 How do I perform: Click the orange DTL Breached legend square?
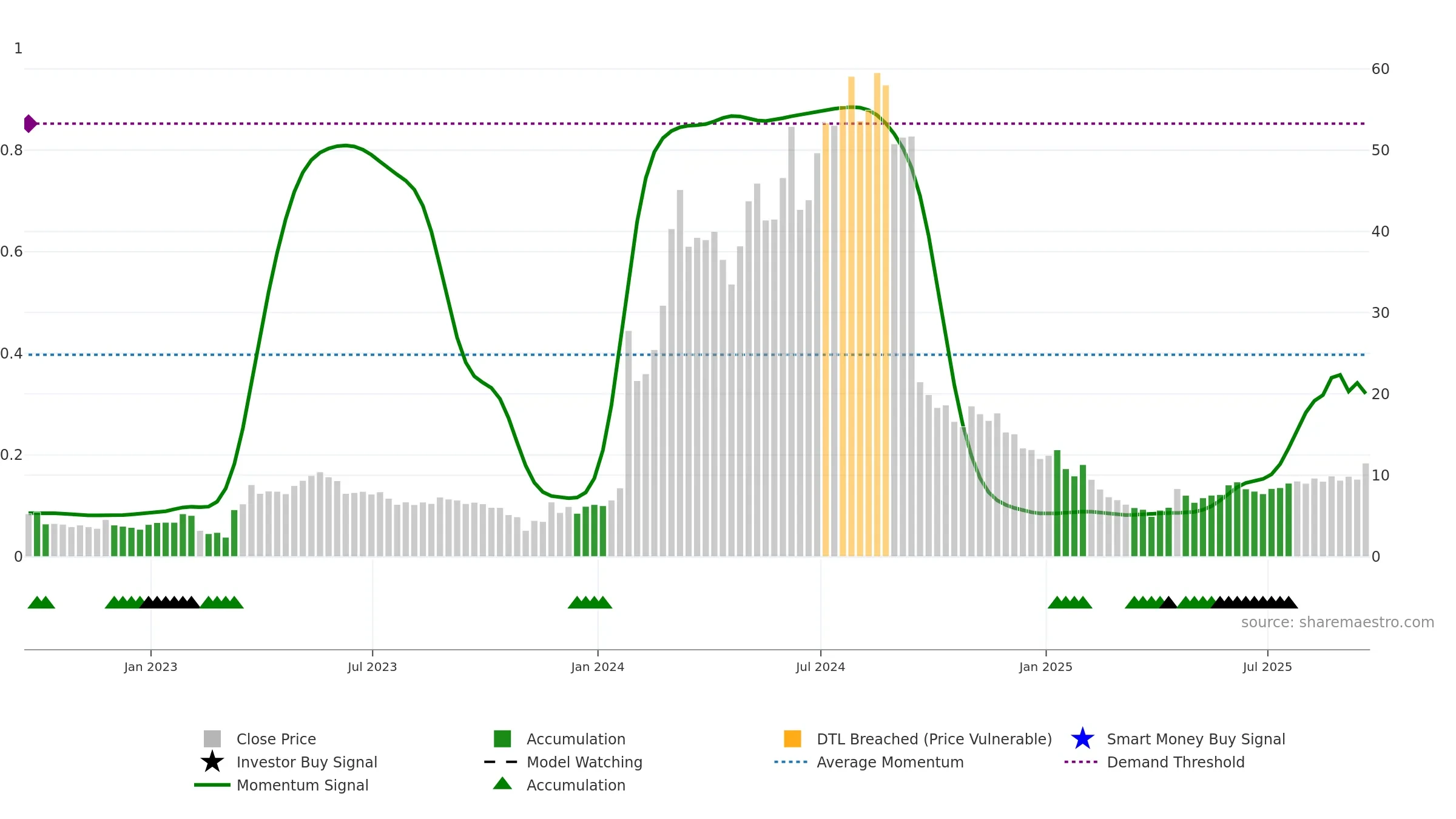(792, 739)
